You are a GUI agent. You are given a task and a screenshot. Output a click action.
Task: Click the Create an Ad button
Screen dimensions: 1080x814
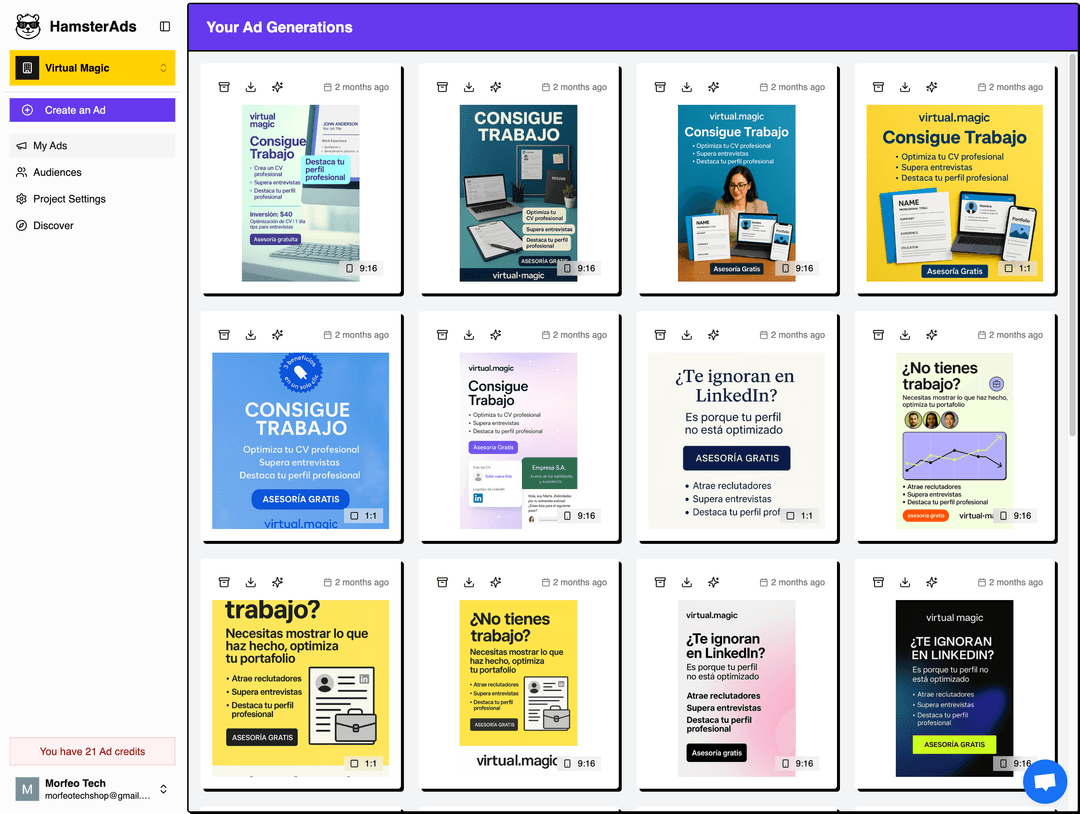92,110
